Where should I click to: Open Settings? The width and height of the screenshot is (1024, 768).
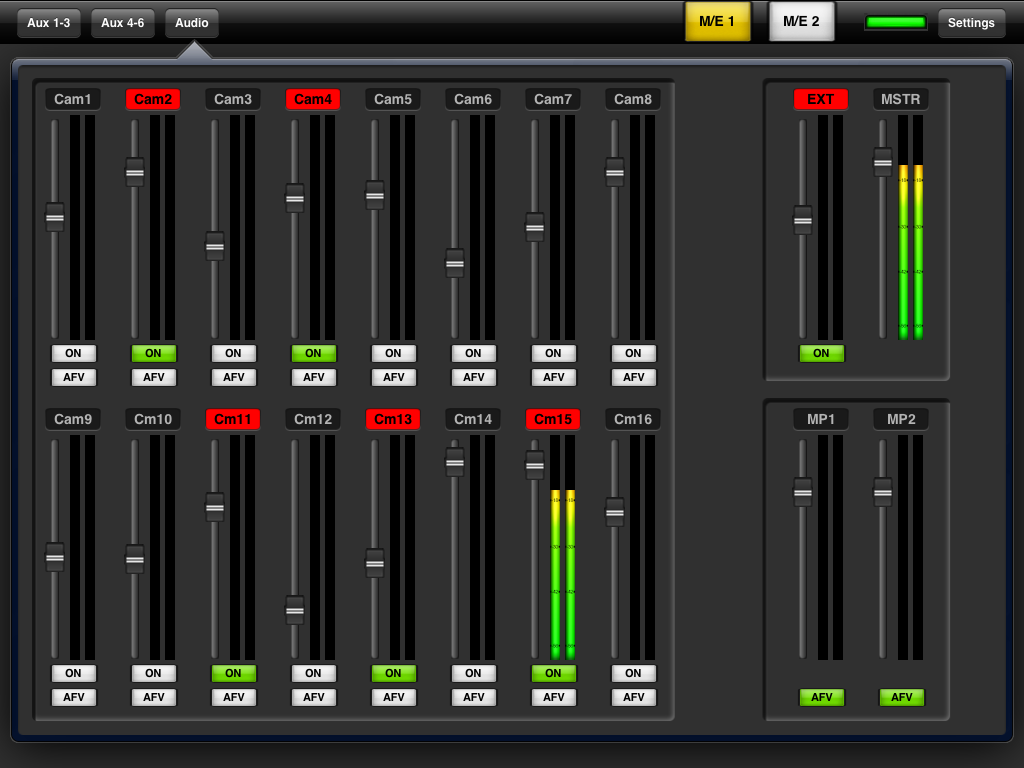(x=971, y=23)
